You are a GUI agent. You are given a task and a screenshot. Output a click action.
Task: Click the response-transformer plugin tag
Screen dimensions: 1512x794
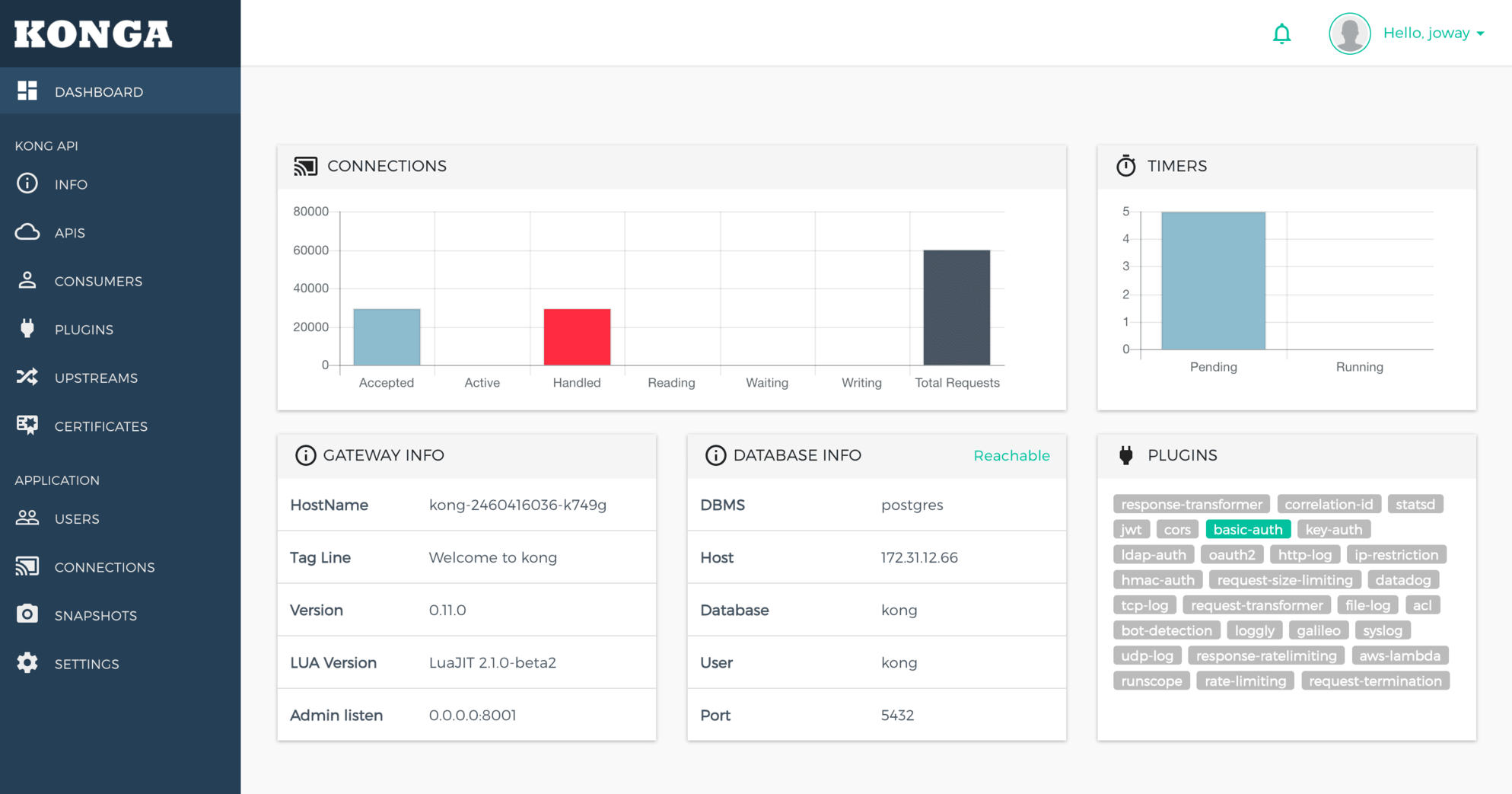pos(1192,504)
